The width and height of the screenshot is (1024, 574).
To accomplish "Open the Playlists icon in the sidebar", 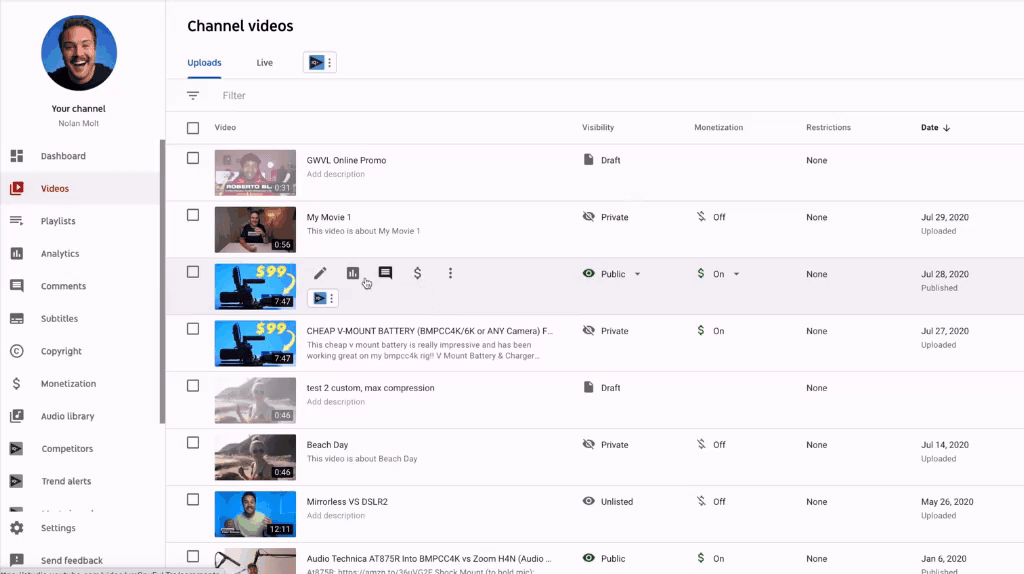I will [x=17, y=221].
